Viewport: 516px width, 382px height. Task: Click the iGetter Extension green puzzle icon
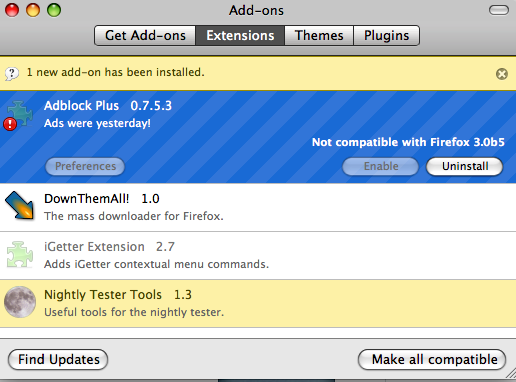pos(20,254)
